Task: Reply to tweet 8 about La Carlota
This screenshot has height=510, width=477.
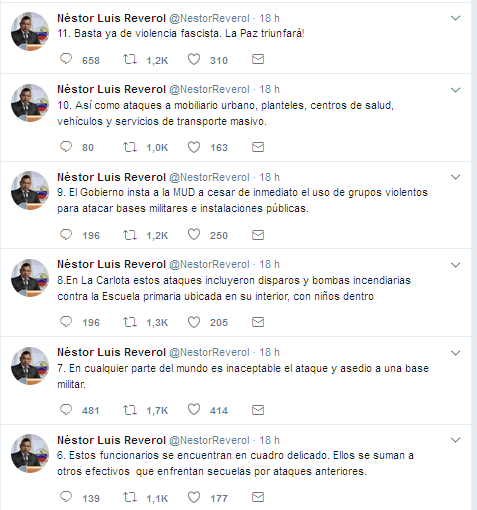Action: pos(66,322)
